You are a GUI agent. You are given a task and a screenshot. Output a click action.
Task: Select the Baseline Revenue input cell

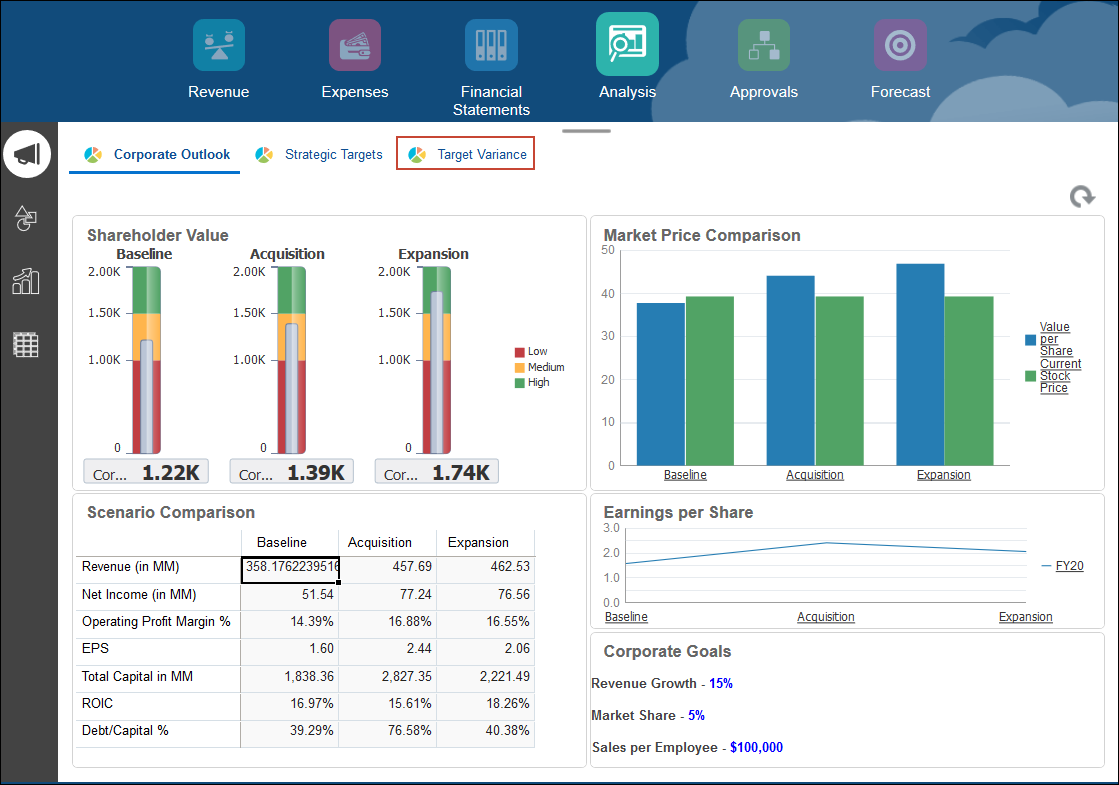point(289,569)
